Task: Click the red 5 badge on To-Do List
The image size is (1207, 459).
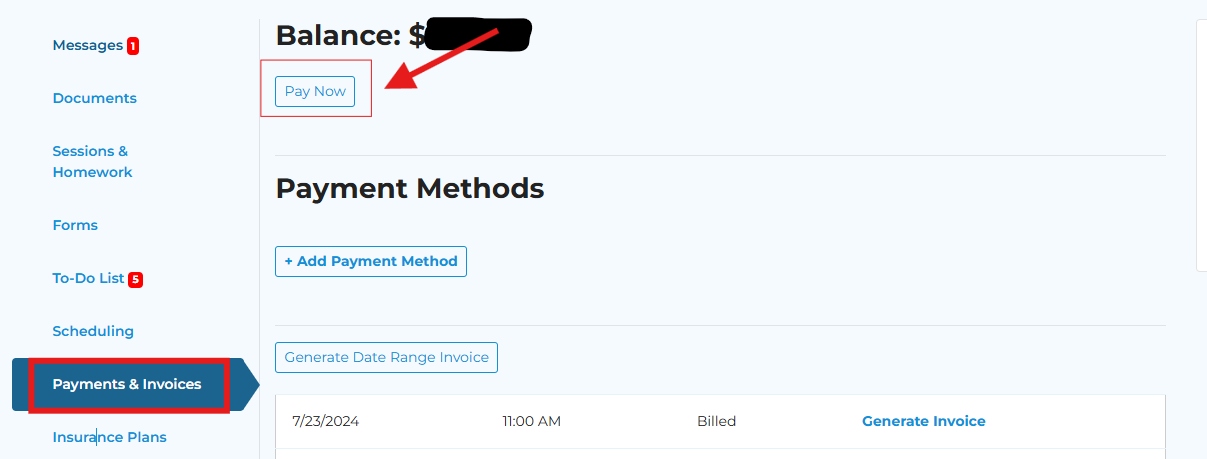Action: pos(135,279)
